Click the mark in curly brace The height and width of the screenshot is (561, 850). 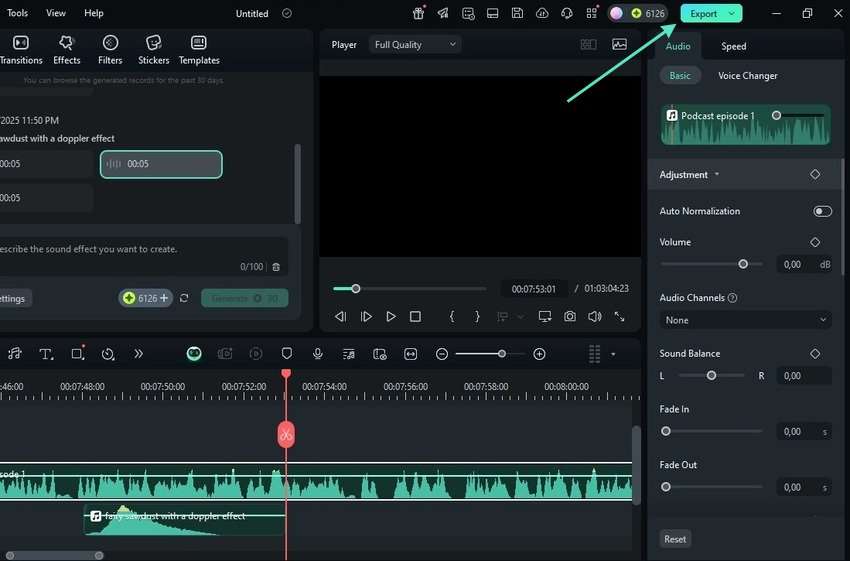tap(452, 317)
